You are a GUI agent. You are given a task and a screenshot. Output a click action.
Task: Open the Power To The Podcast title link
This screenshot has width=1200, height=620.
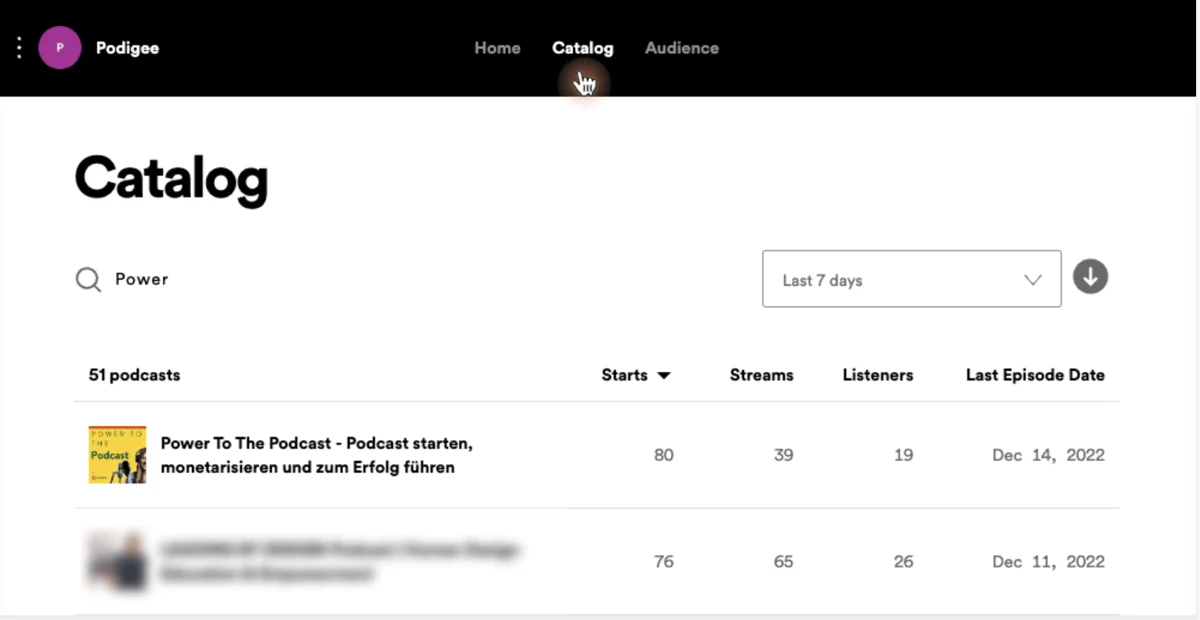coord(317,455)
